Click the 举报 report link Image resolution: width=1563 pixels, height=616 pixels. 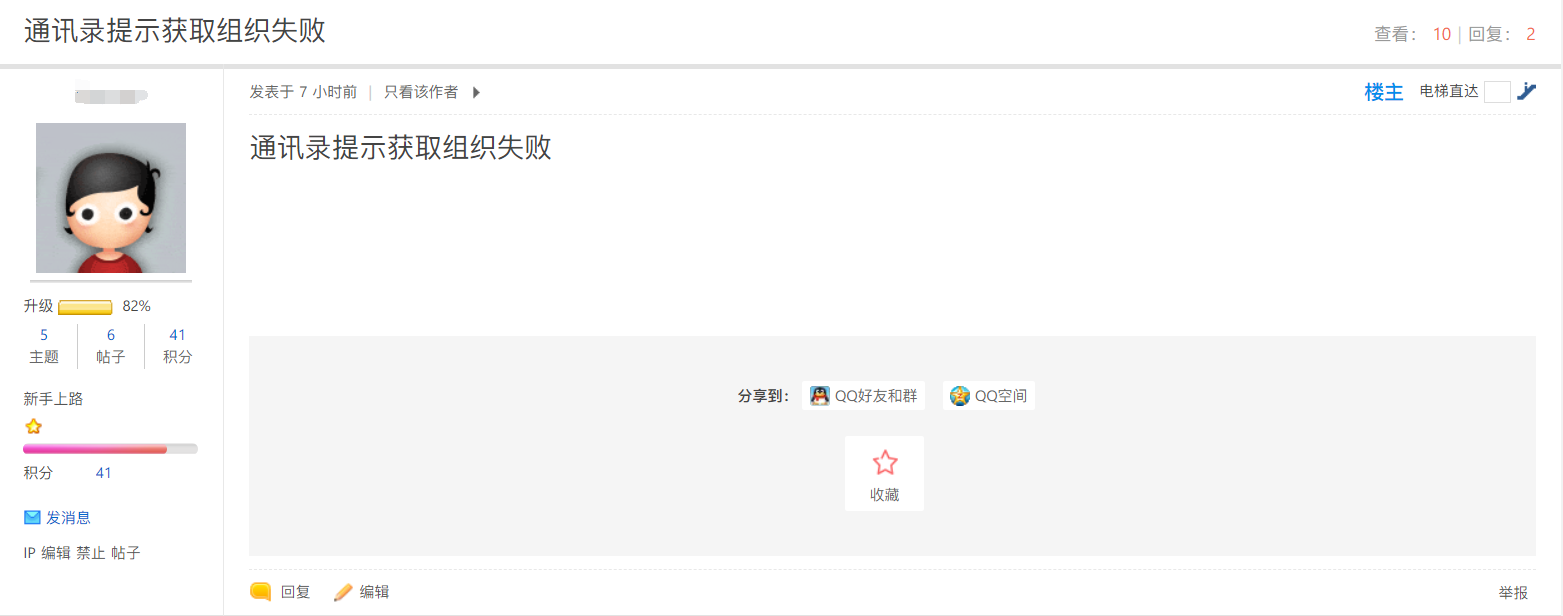pos(1513,592)
